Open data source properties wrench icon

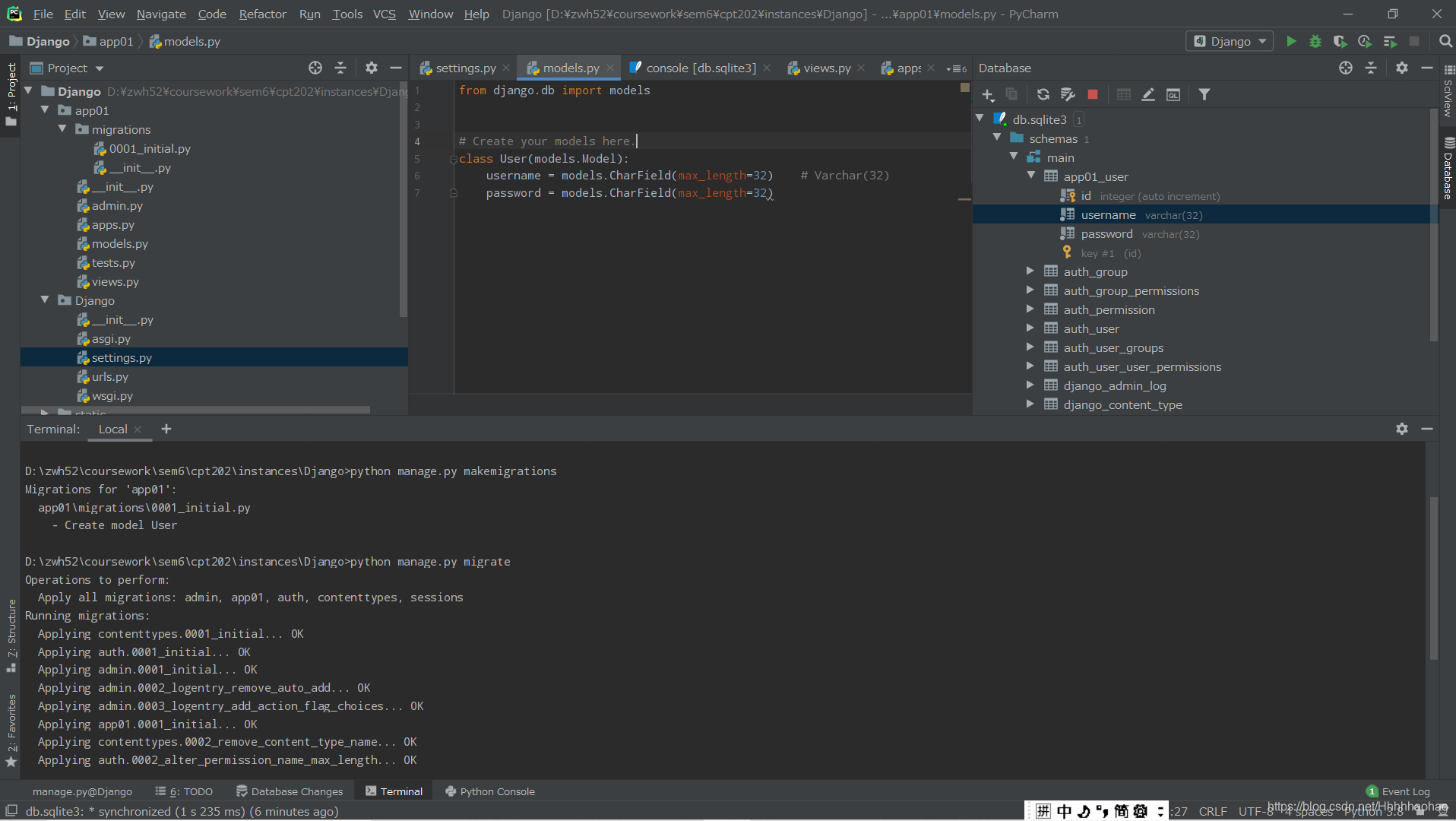click(x=1068, y=95)
